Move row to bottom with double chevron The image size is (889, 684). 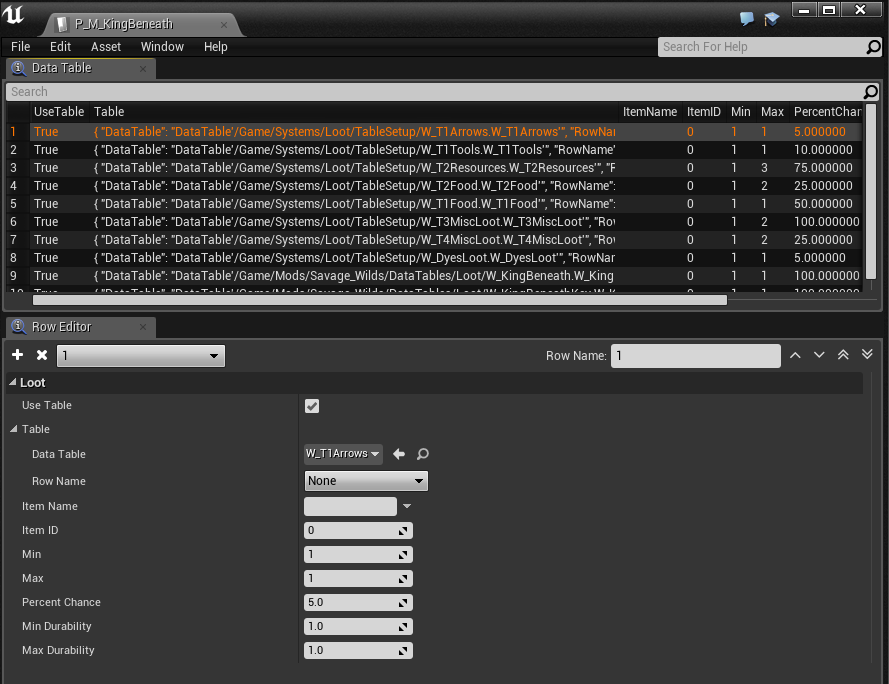coord(867,355)
